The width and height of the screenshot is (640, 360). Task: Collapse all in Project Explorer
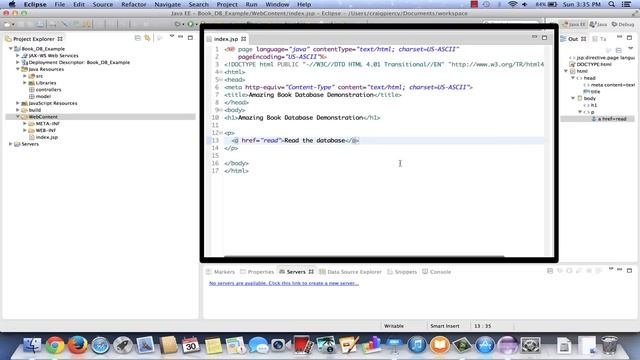tap(138, 38)
